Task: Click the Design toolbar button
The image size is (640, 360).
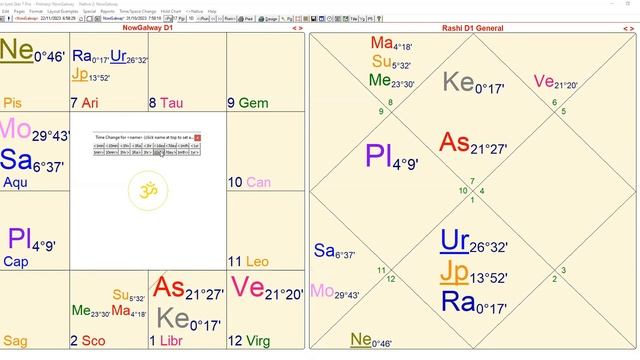Action: click(x=268, y=19)
